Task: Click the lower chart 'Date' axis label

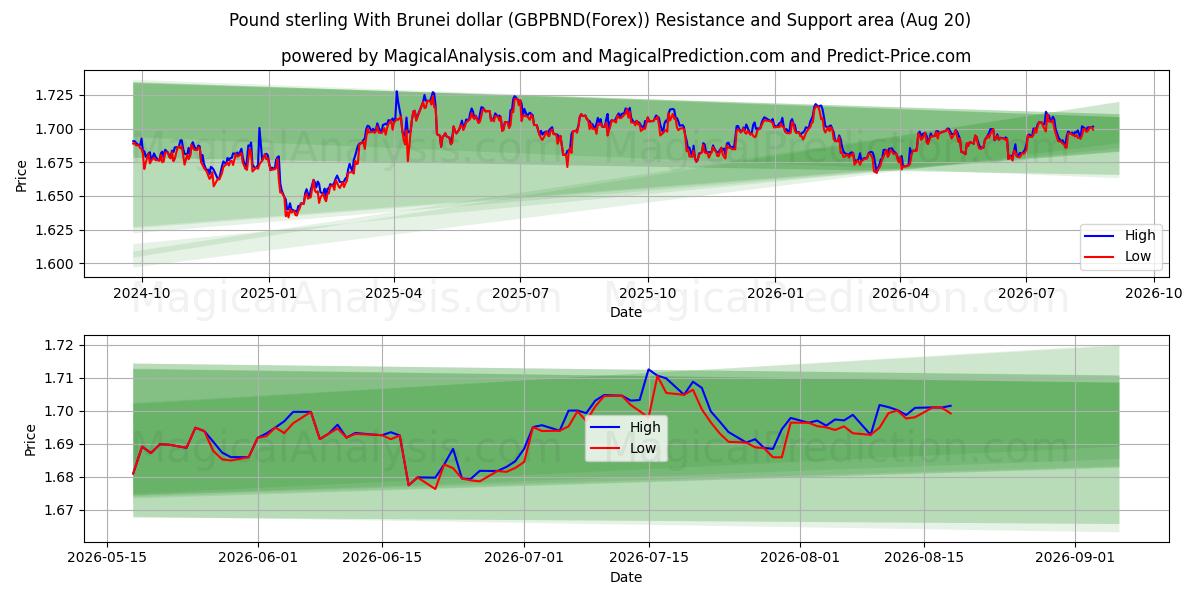Action: [x=626, y=577]
